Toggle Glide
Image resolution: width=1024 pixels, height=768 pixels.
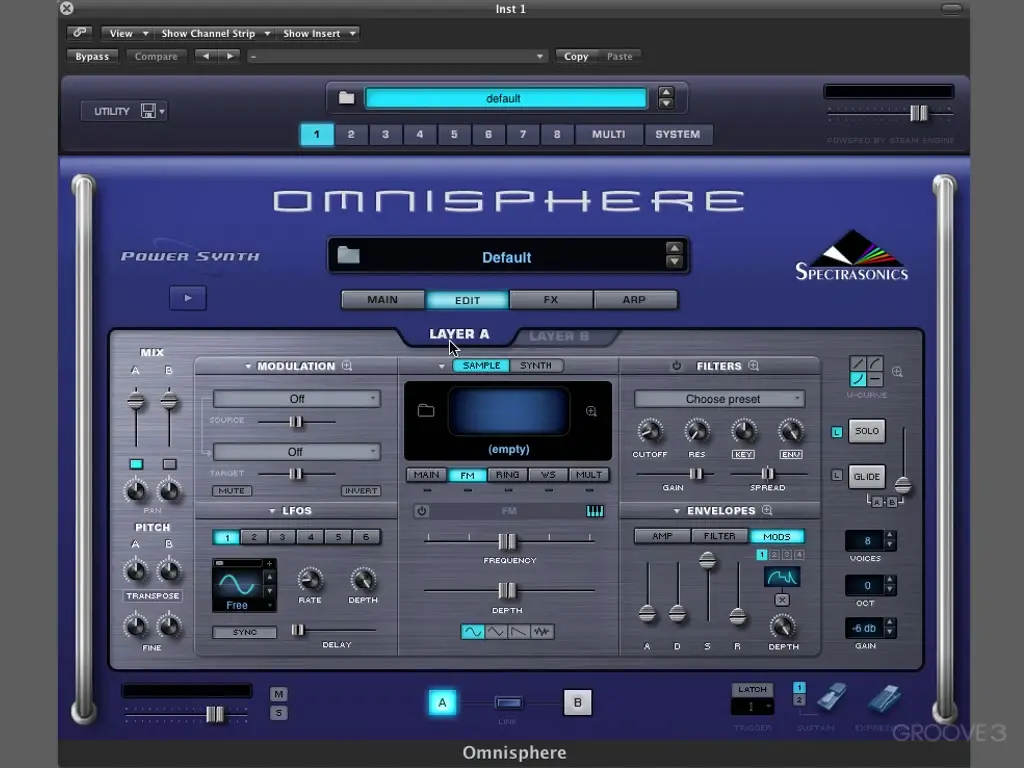[x=867, y=477]
